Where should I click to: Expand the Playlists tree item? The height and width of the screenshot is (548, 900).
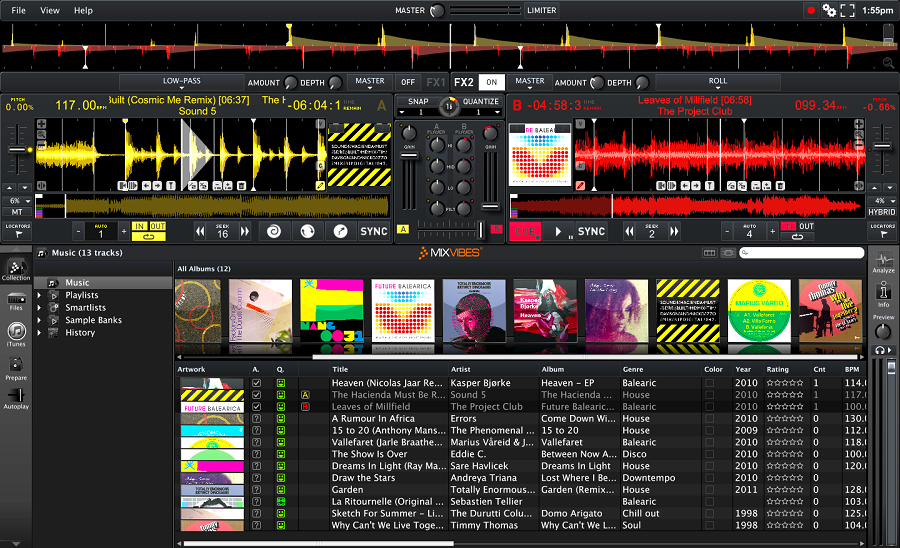point(39,295)
